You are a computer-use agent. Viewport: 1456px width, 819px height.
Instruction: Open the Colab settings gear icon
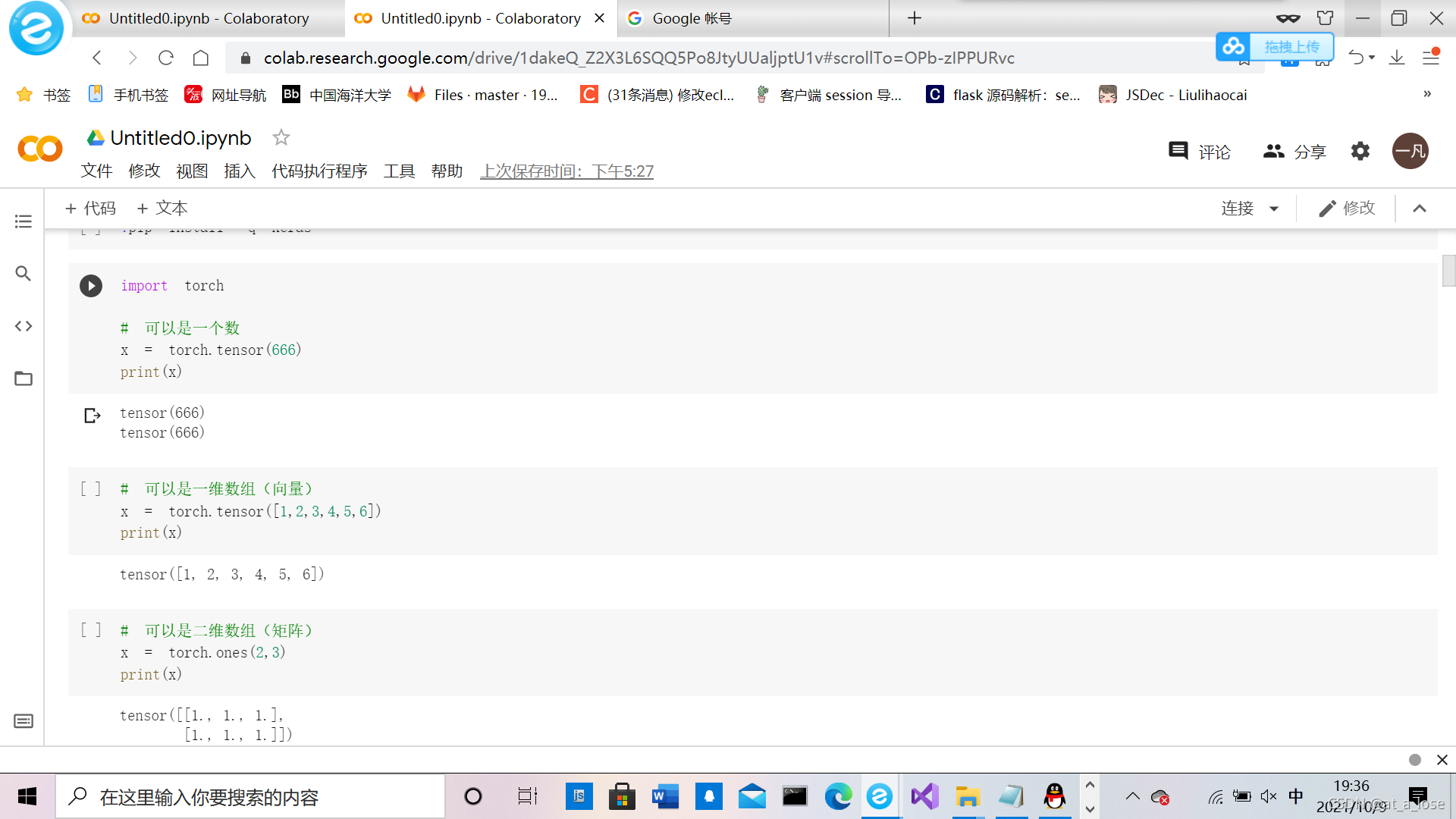[1360, 151]
